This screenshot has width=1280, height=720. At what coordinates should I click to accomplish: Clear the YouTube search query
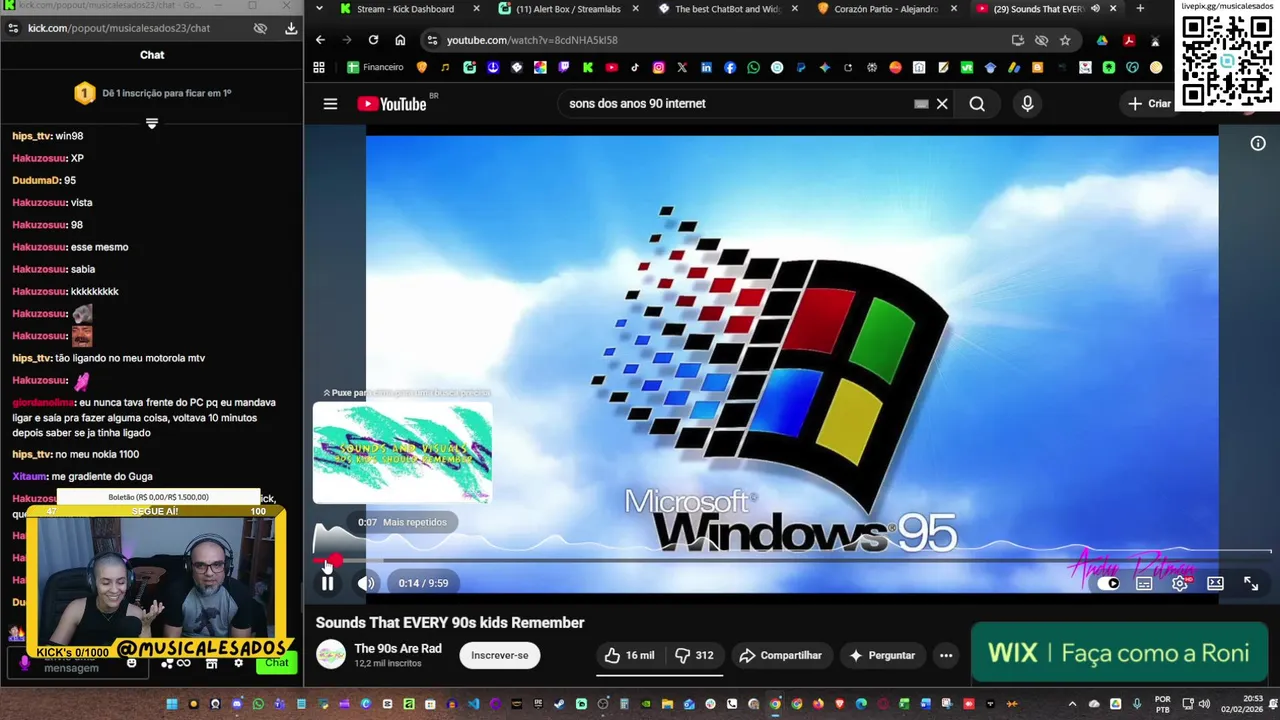[942, 103]
